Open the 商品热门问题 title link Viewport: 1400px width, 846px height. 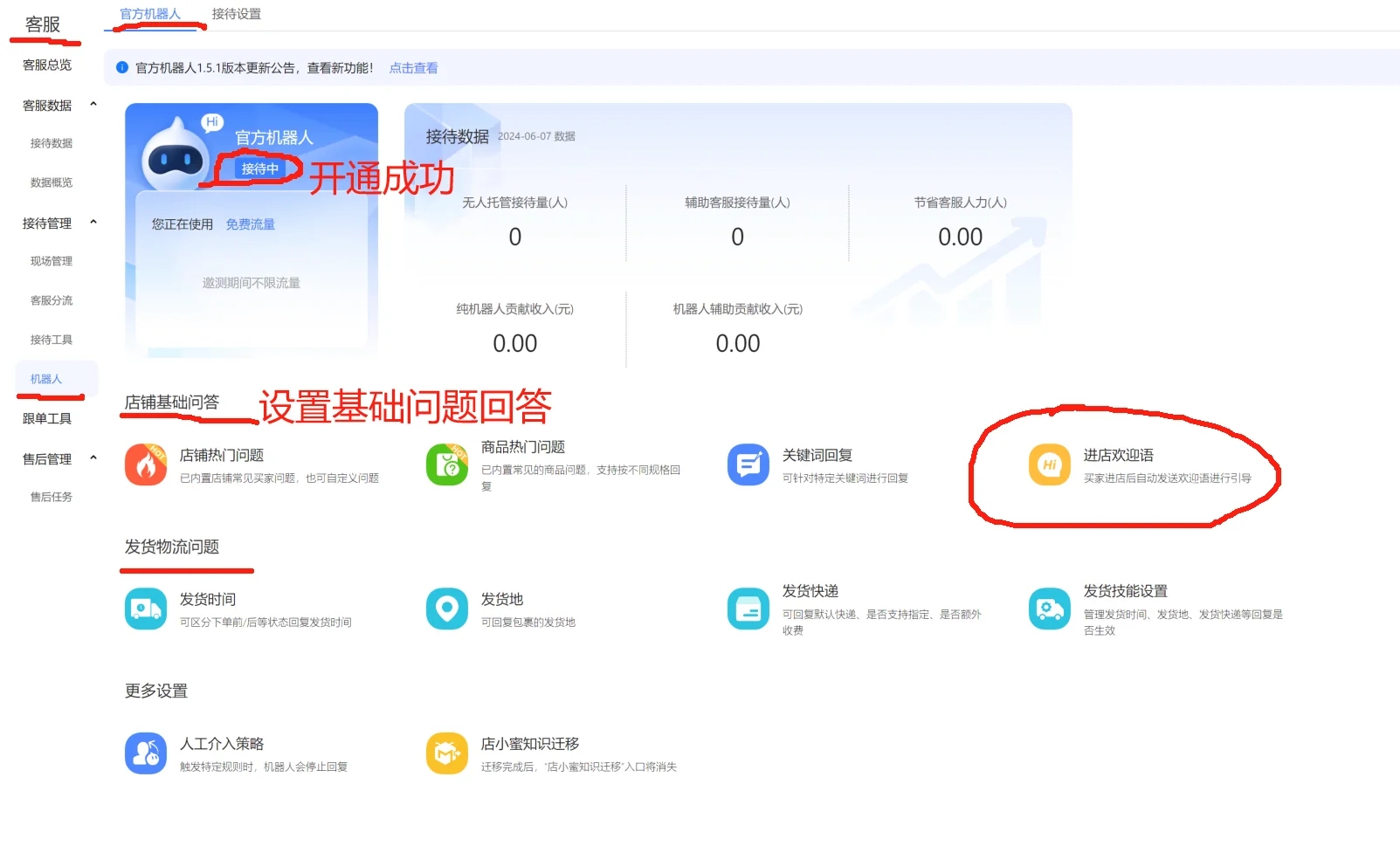tap(523, 447)
